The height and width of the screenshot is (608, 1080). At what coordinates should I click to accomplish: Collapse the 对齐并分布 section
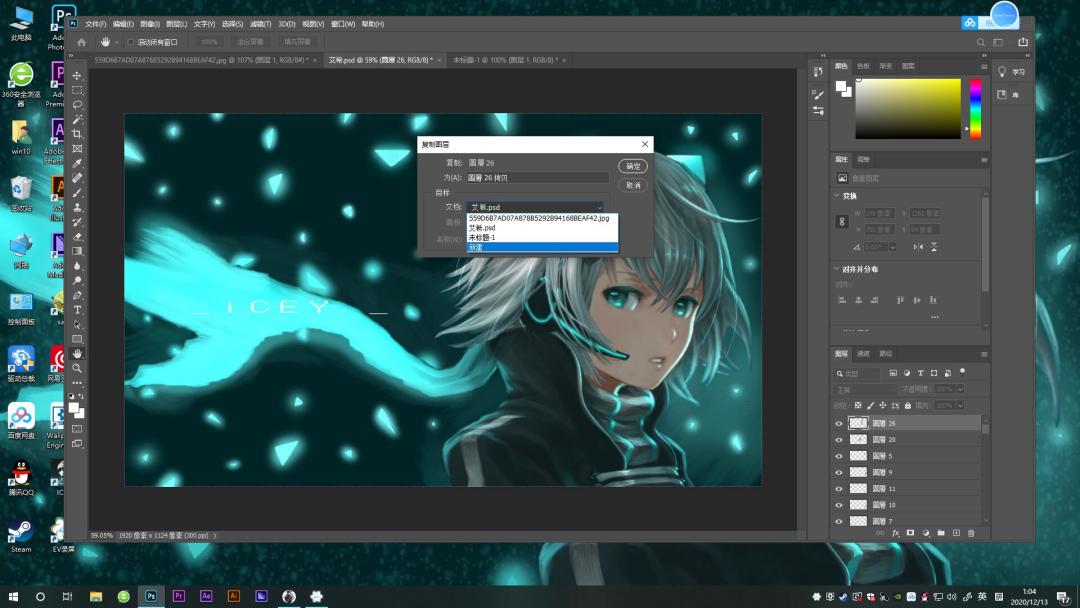(836, 269)
